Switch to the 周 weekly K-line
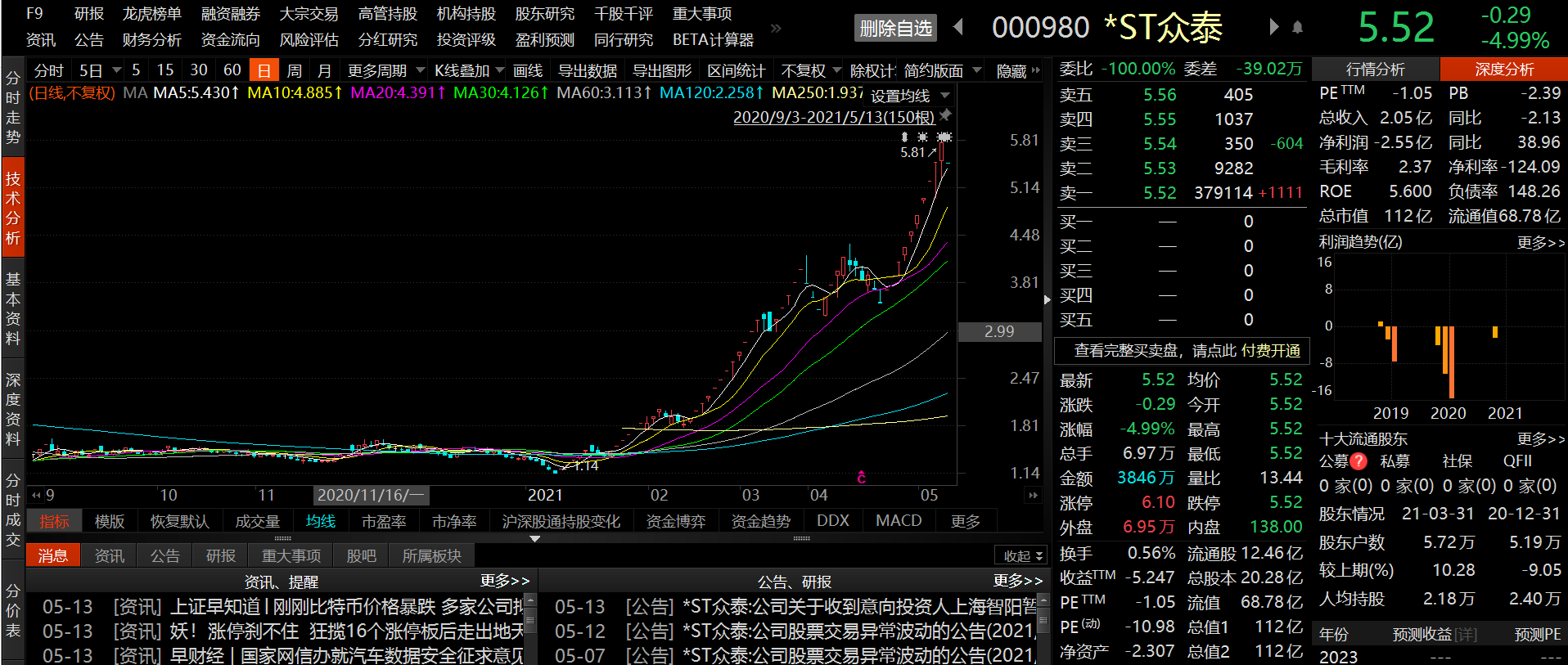 tap(295, 70)
